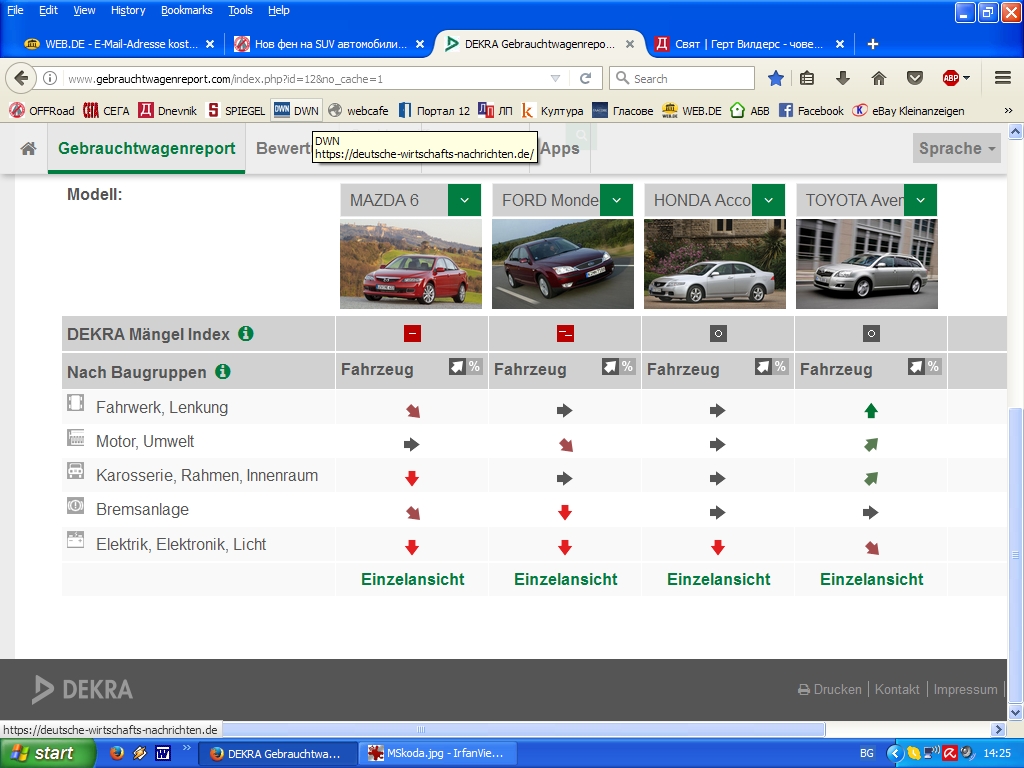
Task: Bookmark this page with the star icon
Action: tap(776, 78)
